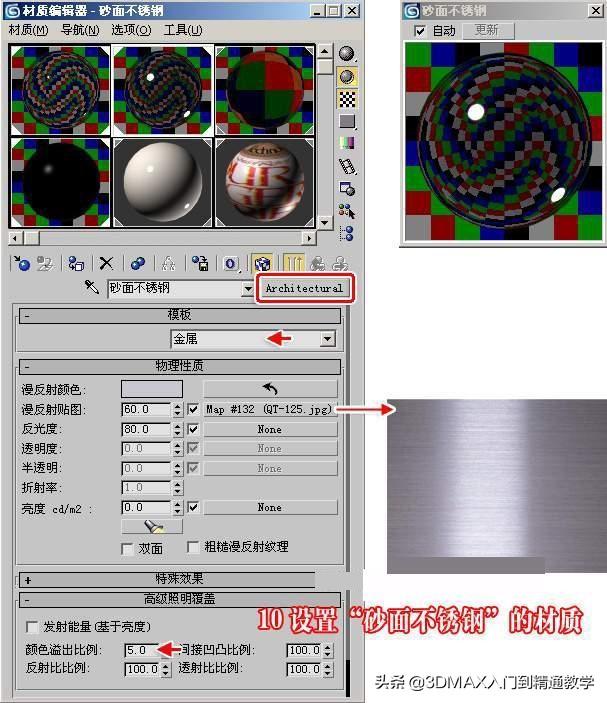The height and width of the screenshot is (703, 607).
Task: Open the 金属 template dropdown
Action: pos(326,339)
